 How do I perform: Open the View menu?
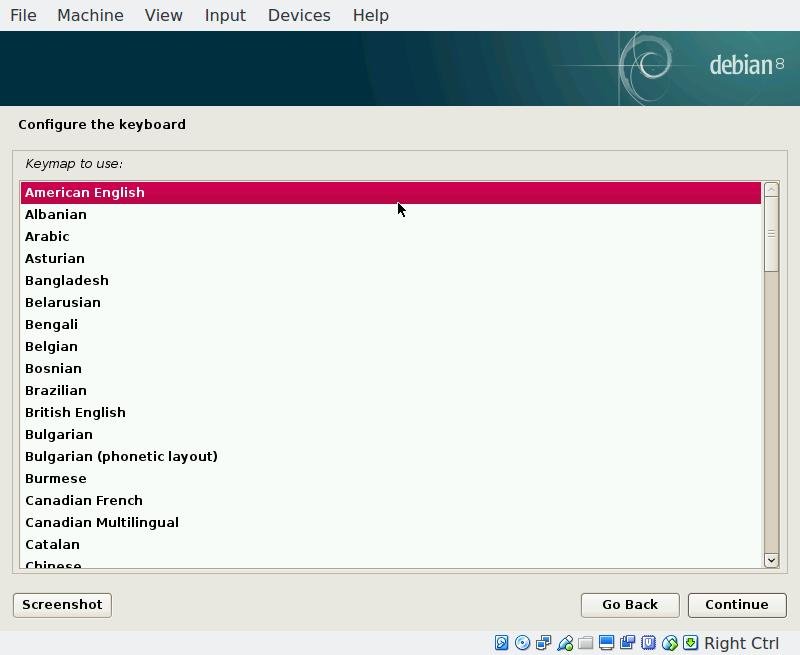click(163, 15)
